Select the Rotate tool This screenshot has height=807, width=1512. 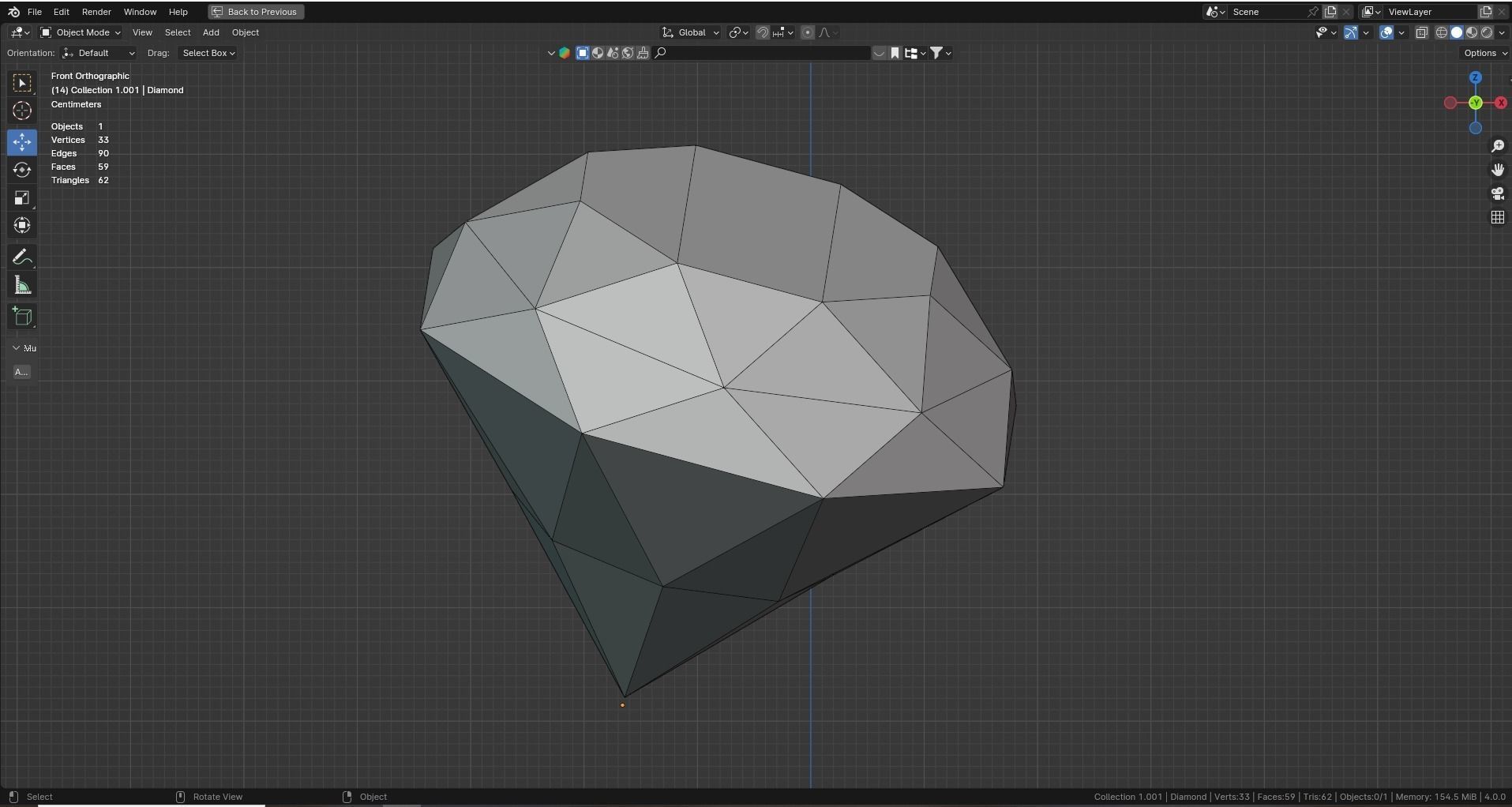(22, 170)
